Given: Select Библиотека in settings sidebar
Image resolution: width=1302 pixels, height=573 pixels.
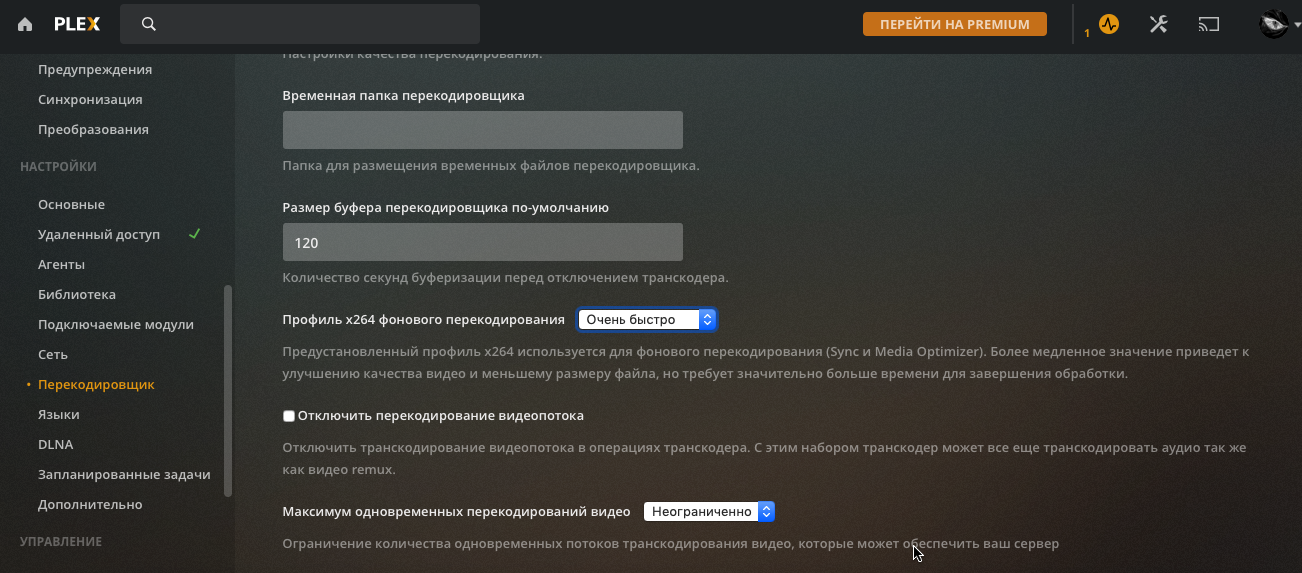Looking at the screenshot, I should coord(77,295).
